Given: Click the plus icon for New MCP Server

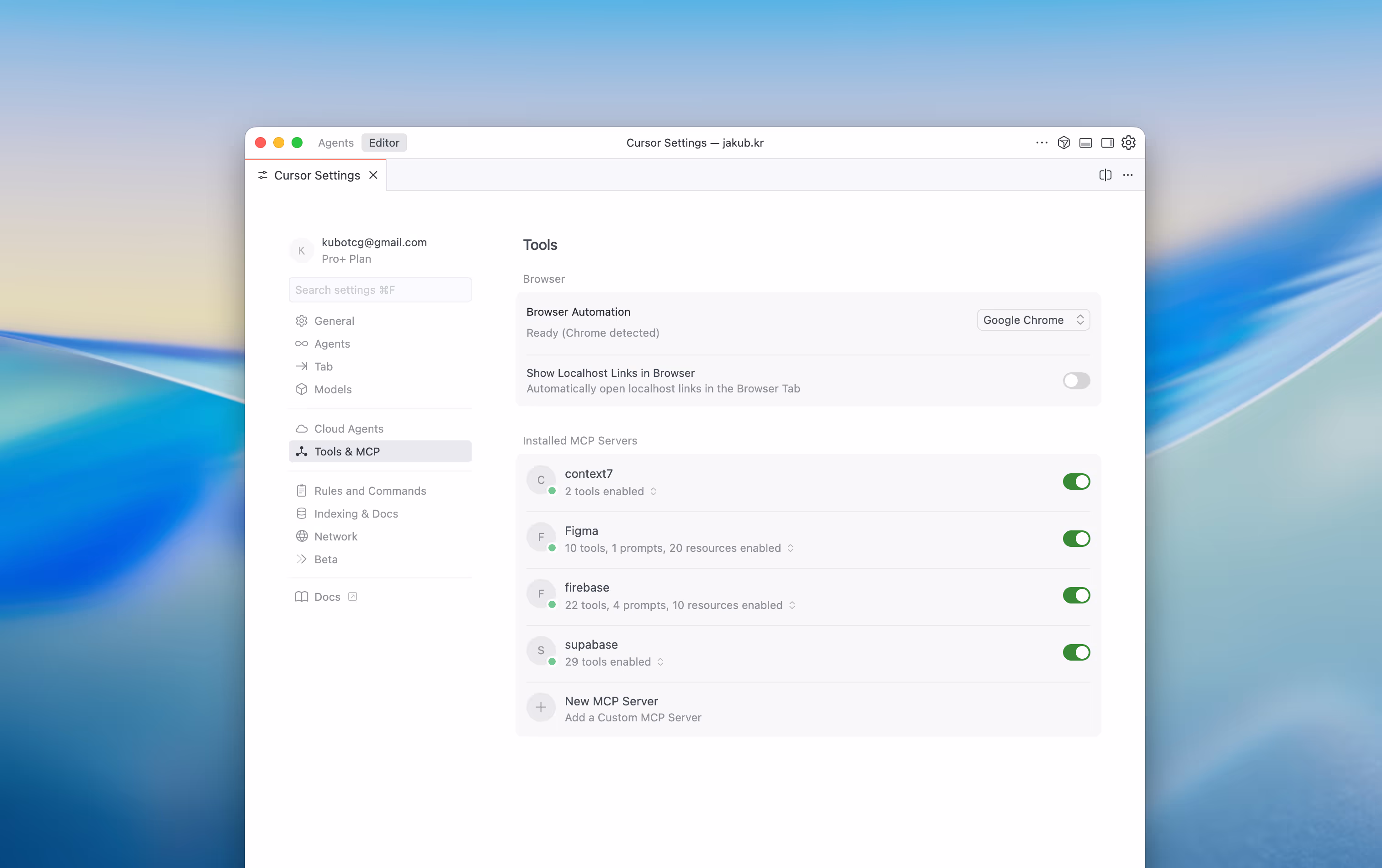Looking at the screenshot, I should tap(541, 708).
